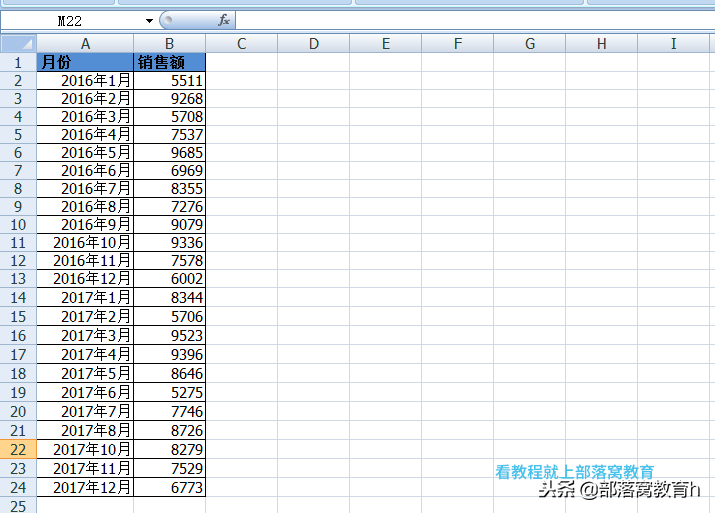Click sales value 9523

[x=170, y=335]
